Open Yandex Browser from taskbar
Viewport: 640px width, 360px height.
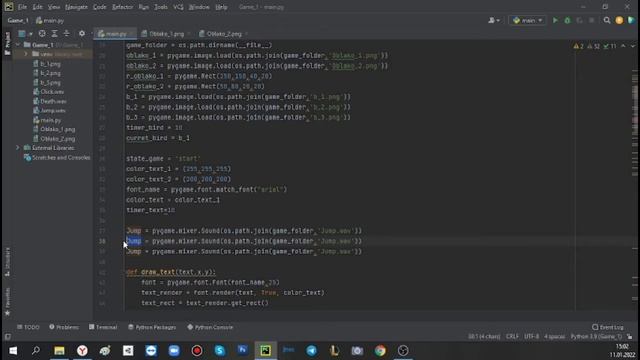pos(82,351)
